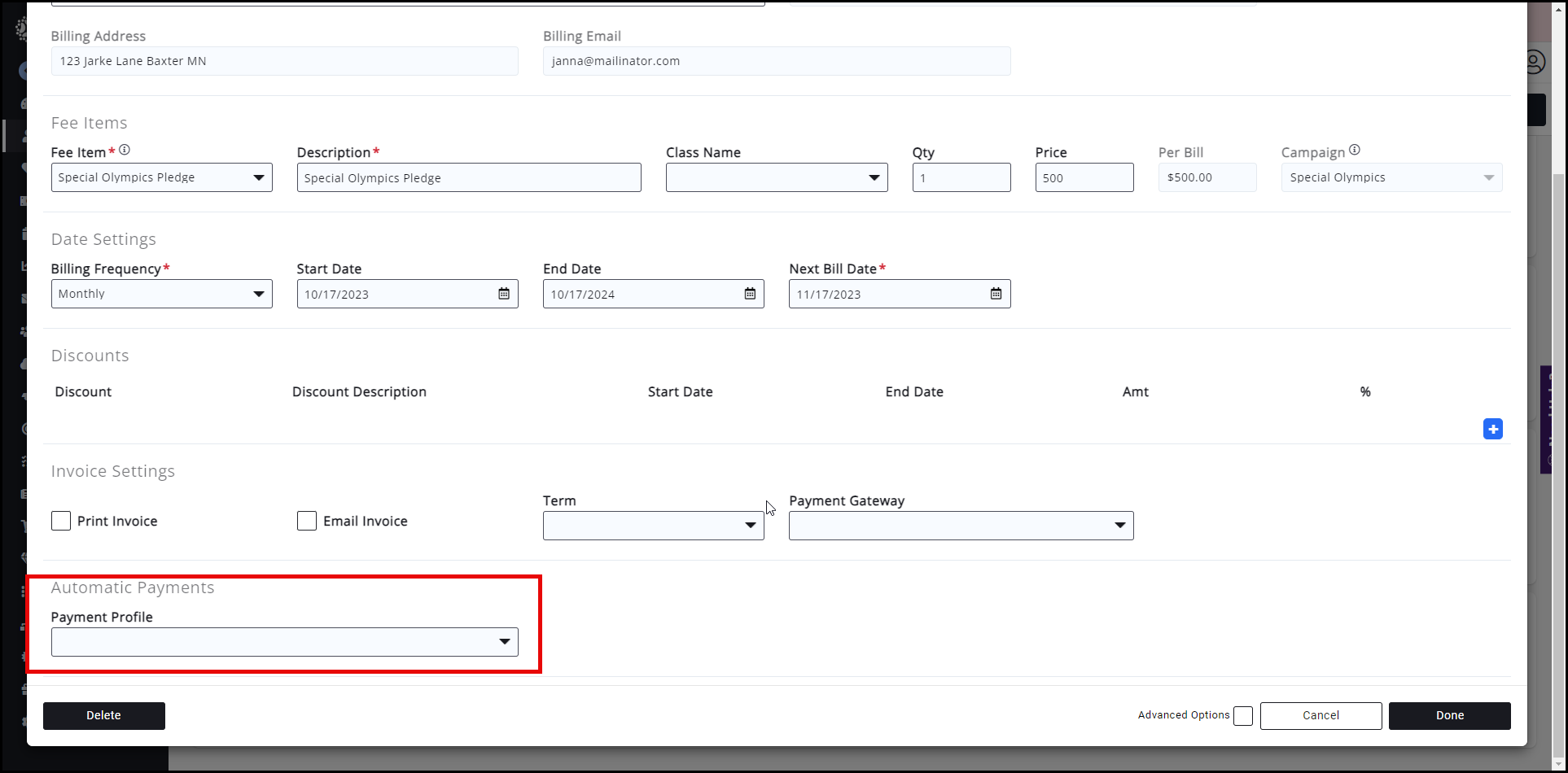
Task: Click the Cancel button
Action: pos(1321,715)
